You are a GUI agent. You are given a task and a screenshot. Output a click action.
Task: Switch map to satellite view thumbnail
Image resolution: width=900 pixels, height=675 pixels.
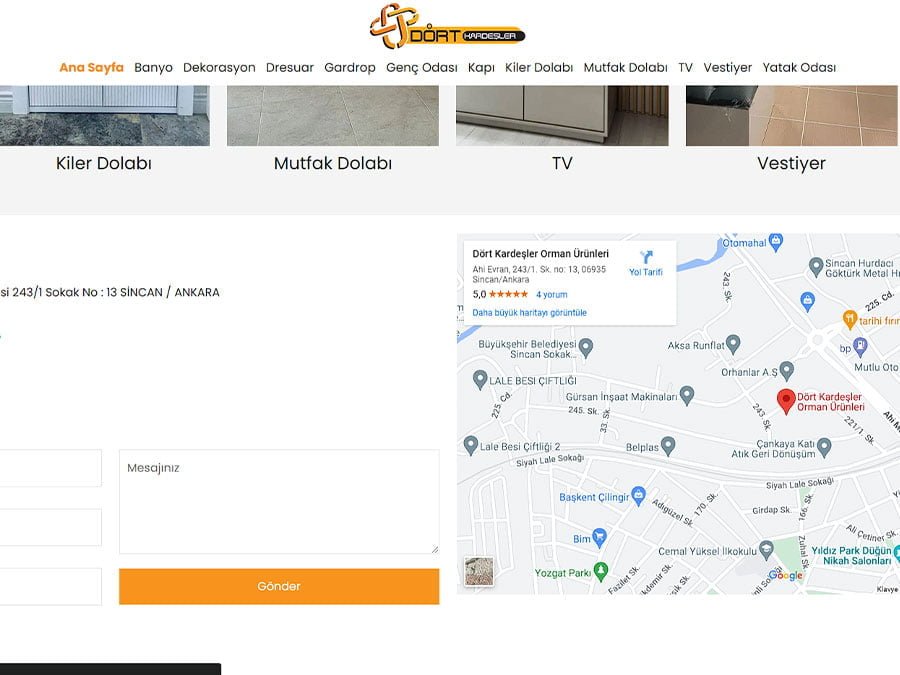(479, 572)
